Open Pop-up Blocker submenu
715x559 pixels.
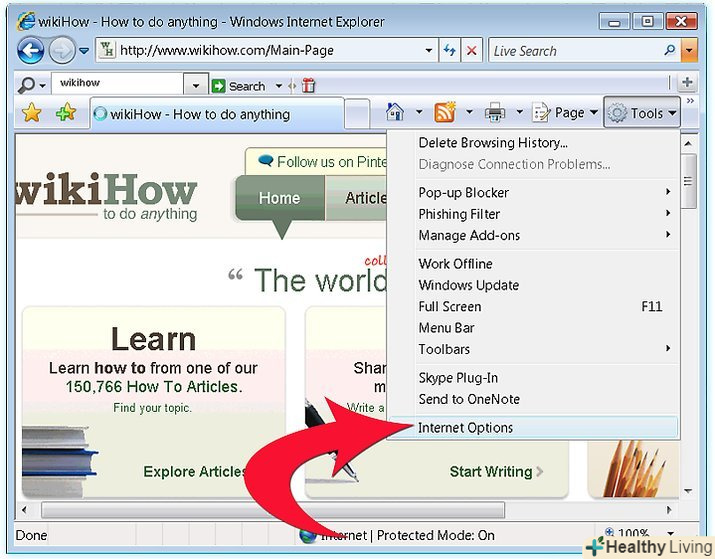click(x=533, y=192)
